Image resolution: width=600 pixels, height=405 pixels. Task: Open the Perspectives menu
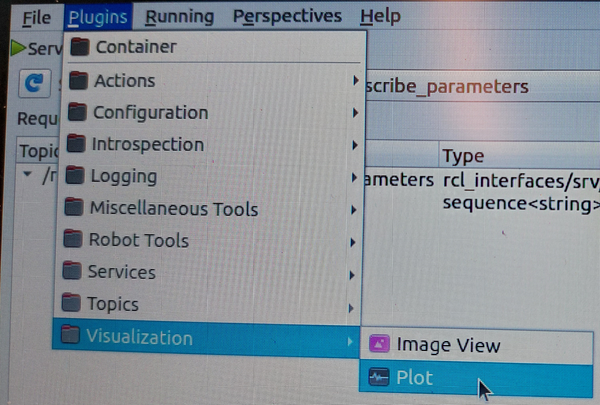pyautogui.click(x=287, y=16)
